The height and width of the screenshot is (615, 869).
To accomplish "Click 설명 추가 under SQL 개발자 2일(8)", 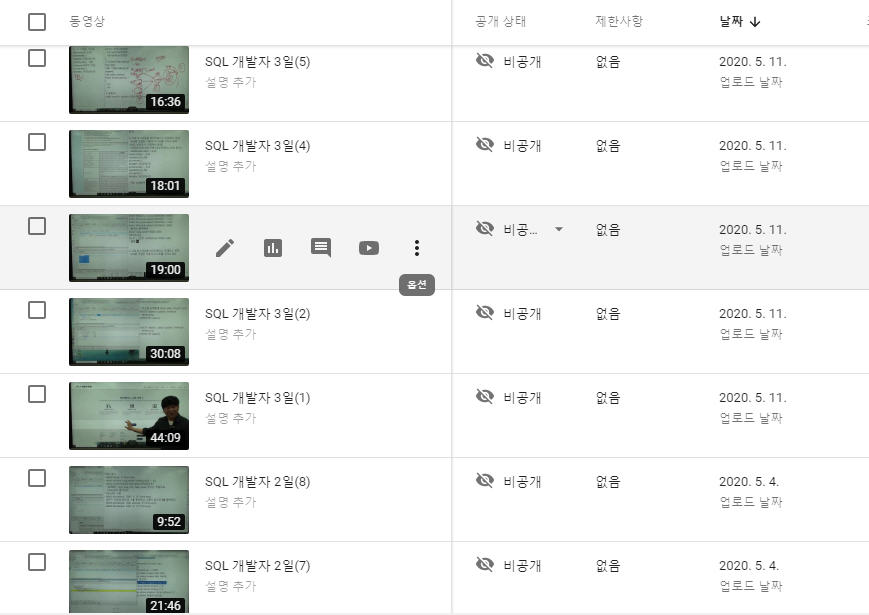I will [x=231, y=502].
